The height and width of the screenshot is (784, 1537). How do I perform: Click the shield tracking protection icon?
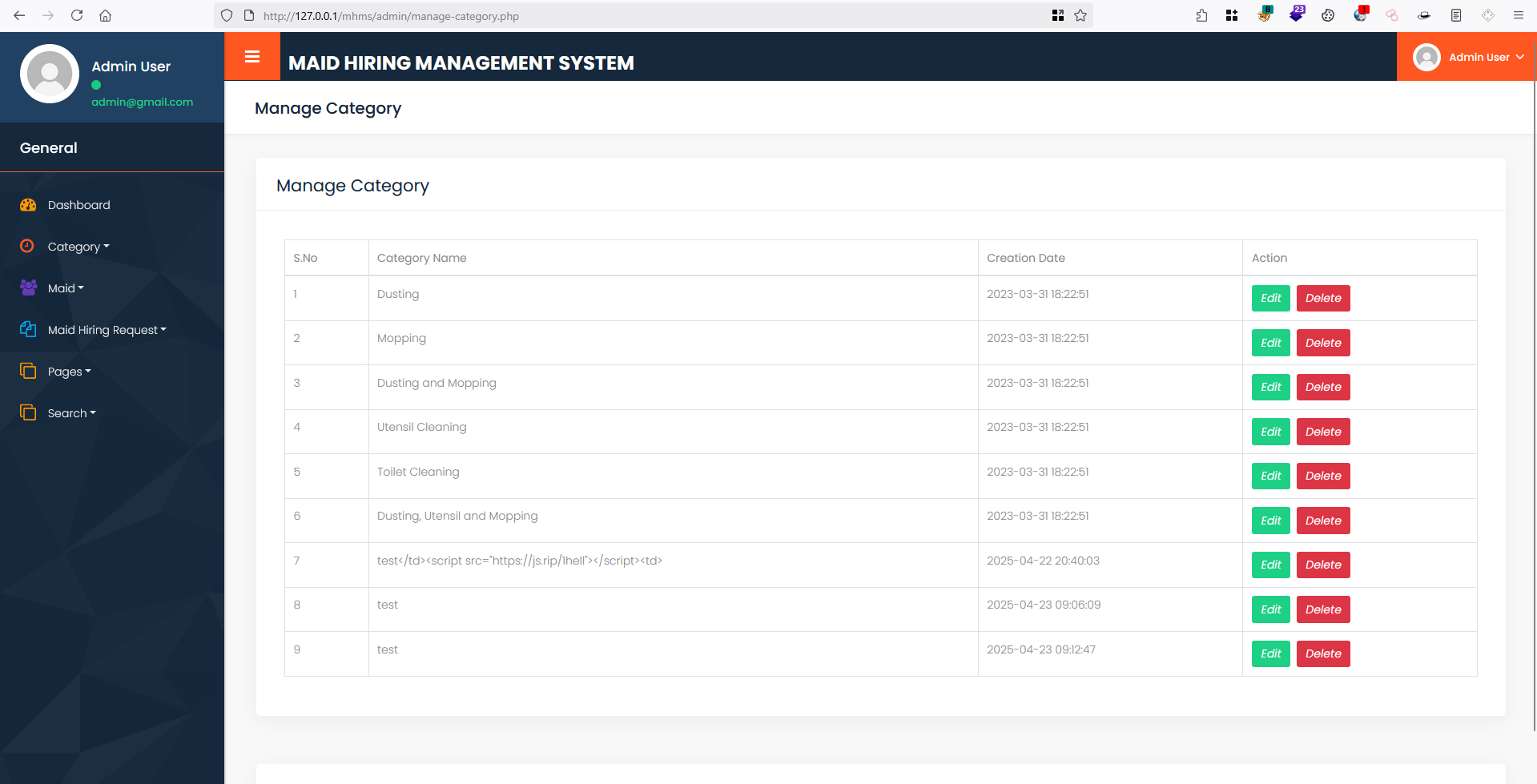pyautogui.click(x=227, y=15)
